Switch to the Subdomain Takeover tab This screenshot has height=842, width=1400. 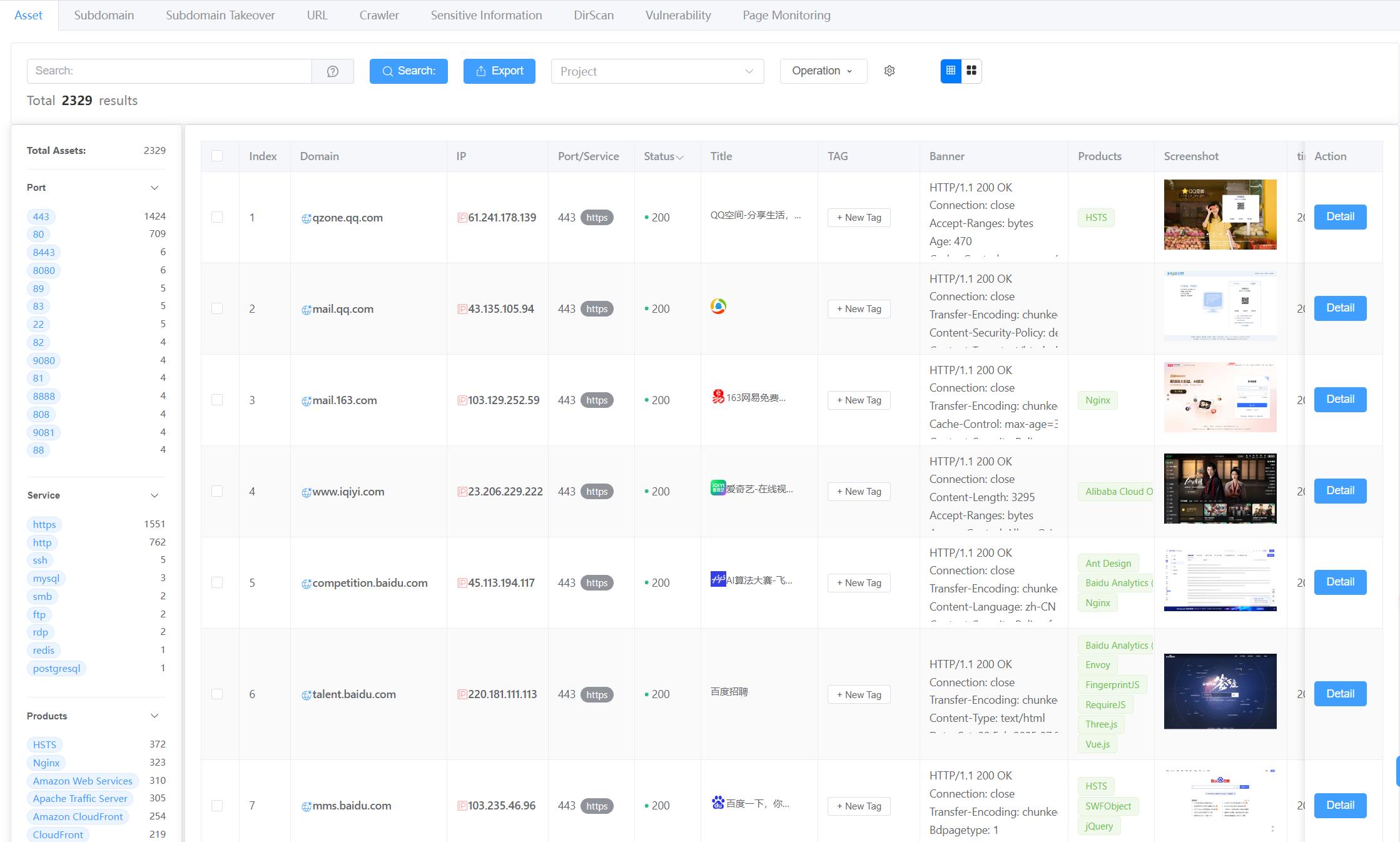220,15
